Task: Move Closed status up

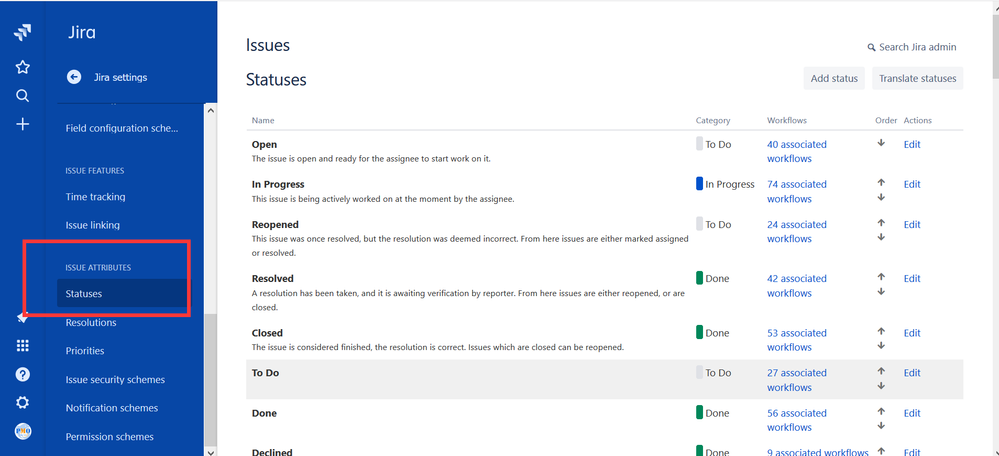Action: [881, 331]
